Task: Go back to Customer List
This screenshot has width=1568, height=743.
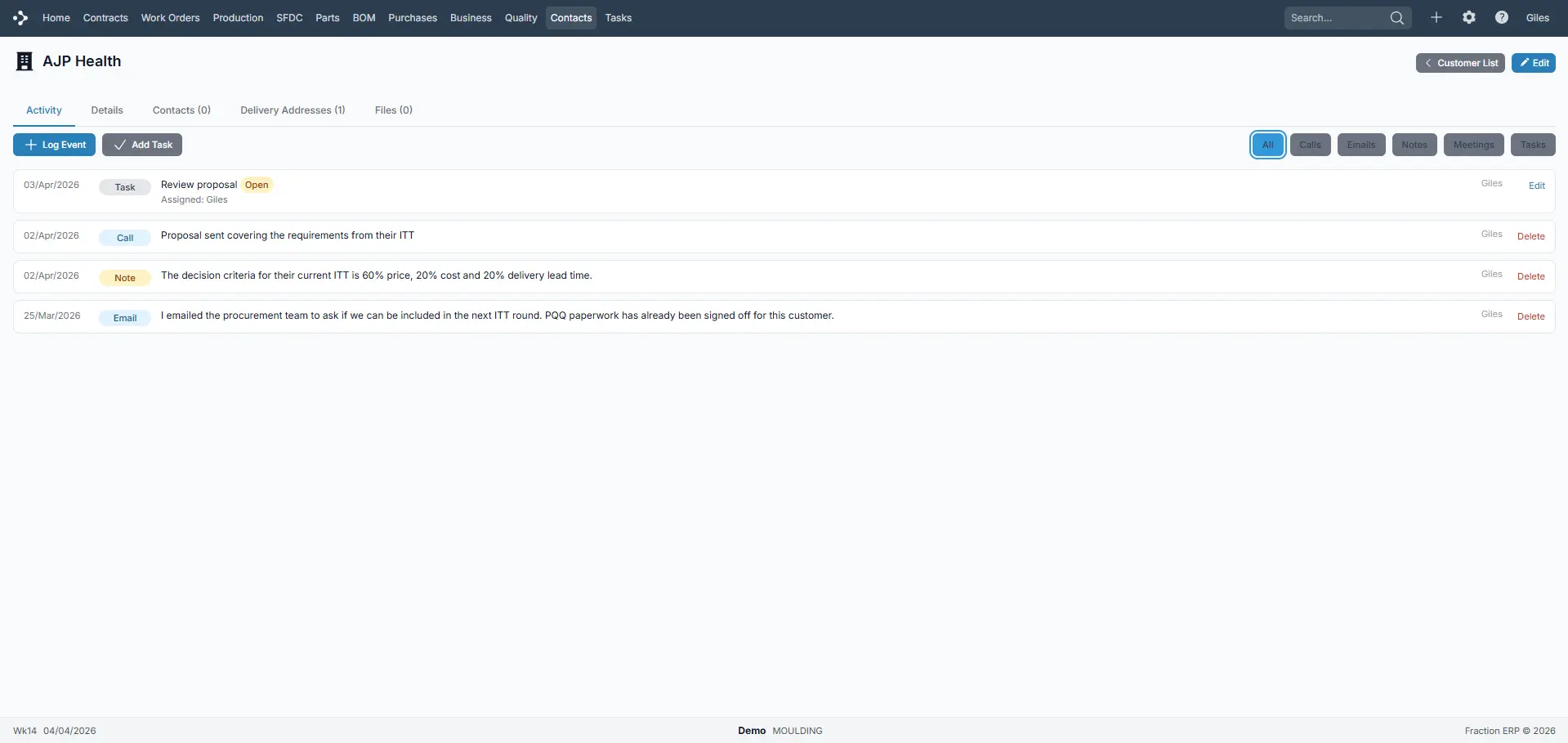Action: click(x=1459, y=63)
